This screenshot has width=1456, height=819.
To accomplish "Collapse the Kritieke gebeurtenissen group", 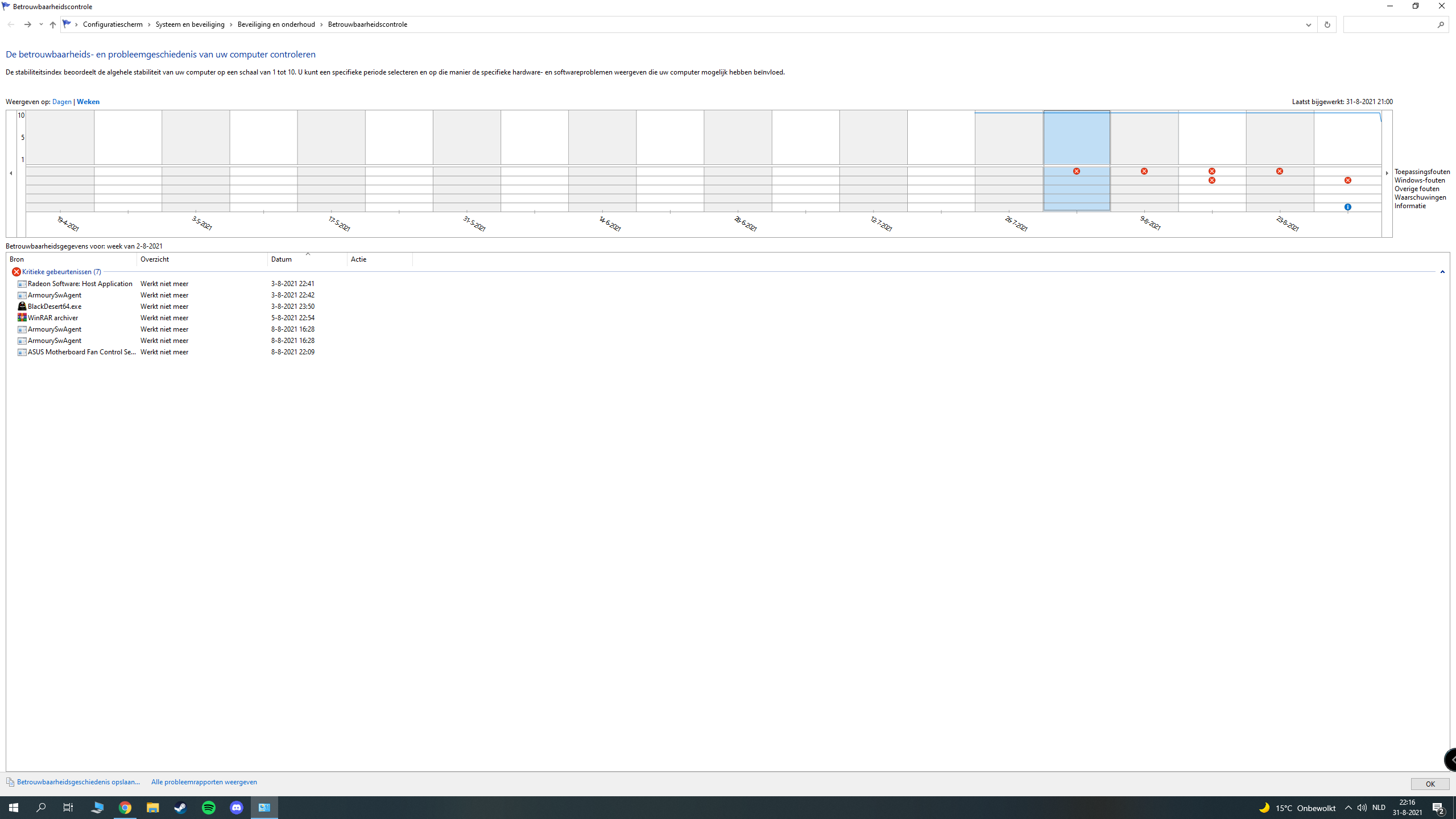I will (x=1442, y=272).
